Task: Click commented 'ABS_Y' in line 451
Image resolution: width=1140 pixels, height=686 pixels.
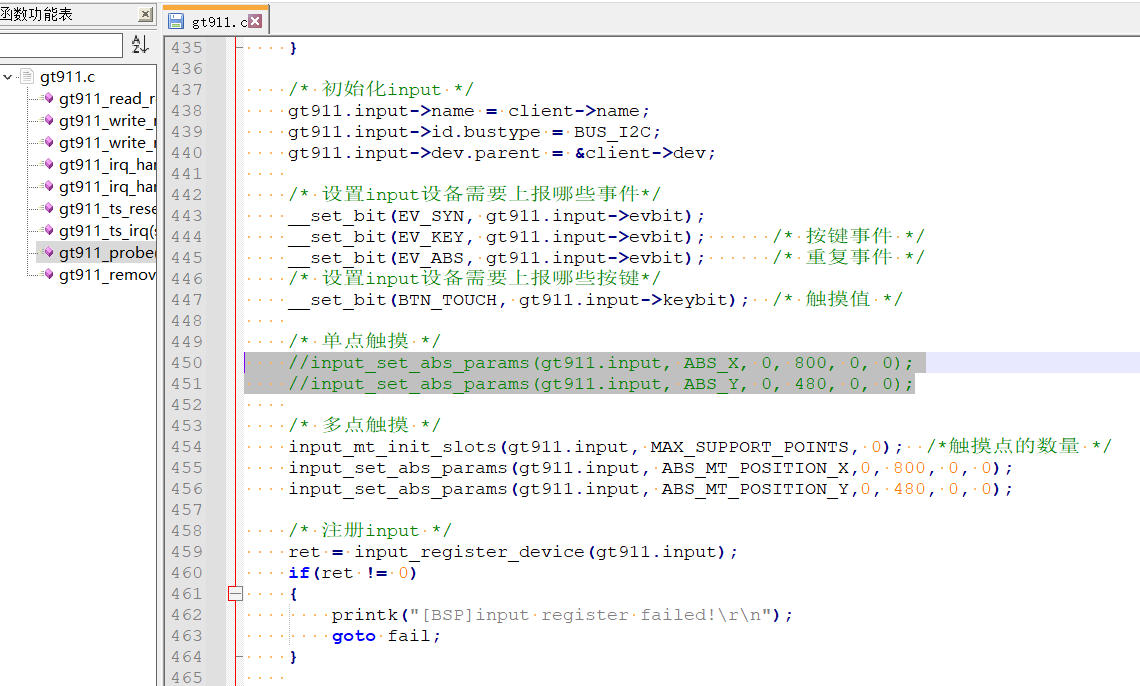Action: click(x=711, y=384)
